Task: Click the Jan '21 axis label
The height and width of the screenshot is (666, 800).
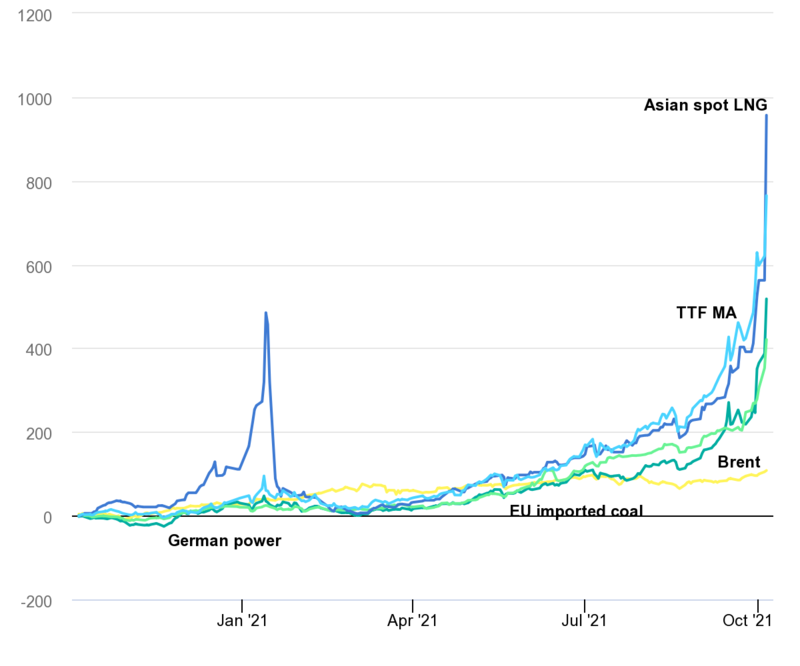Action: coord(242,621)
